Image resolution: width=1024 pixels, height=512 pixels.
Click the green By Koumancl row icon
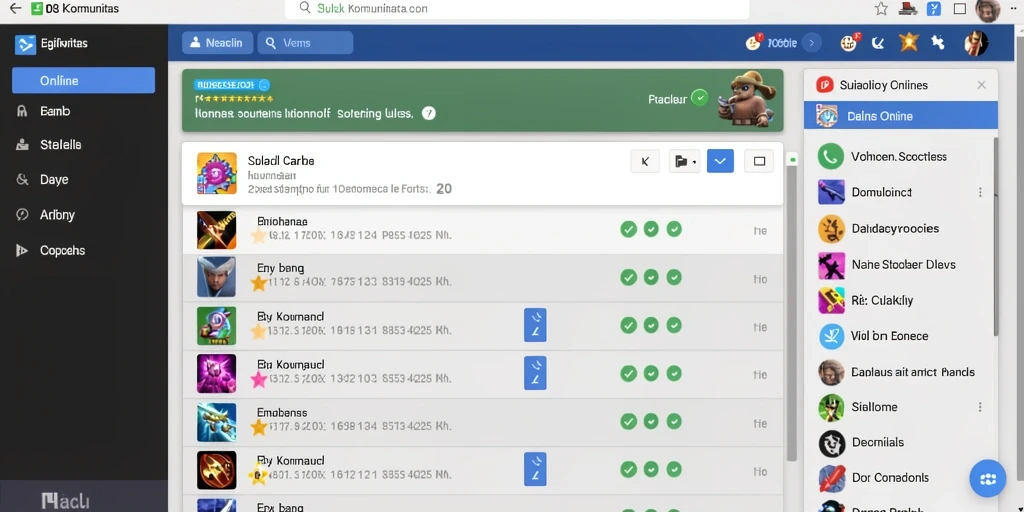(216, 326)
